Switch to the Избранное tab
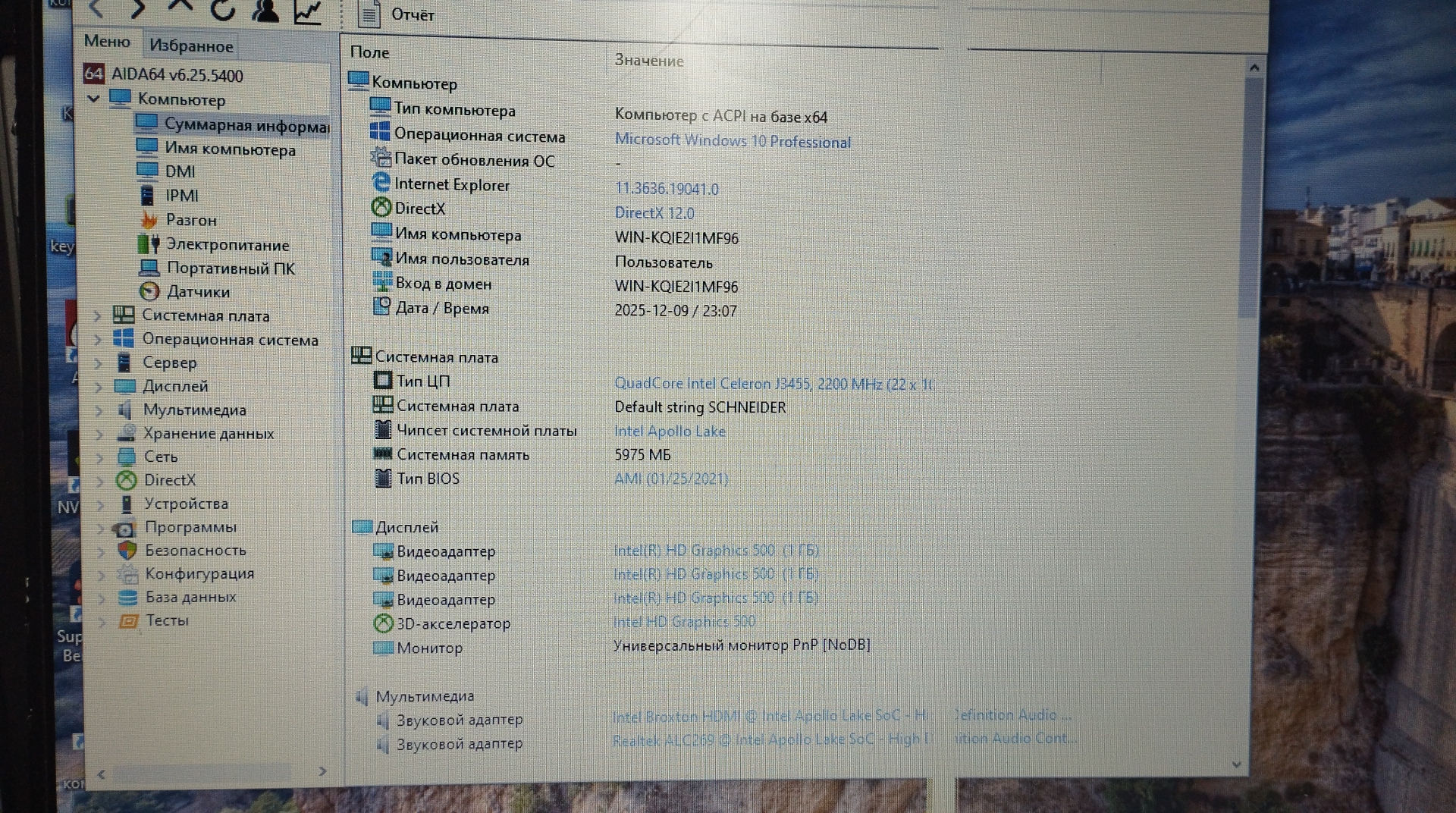1456x813 pixels. [x=191, y=46]
